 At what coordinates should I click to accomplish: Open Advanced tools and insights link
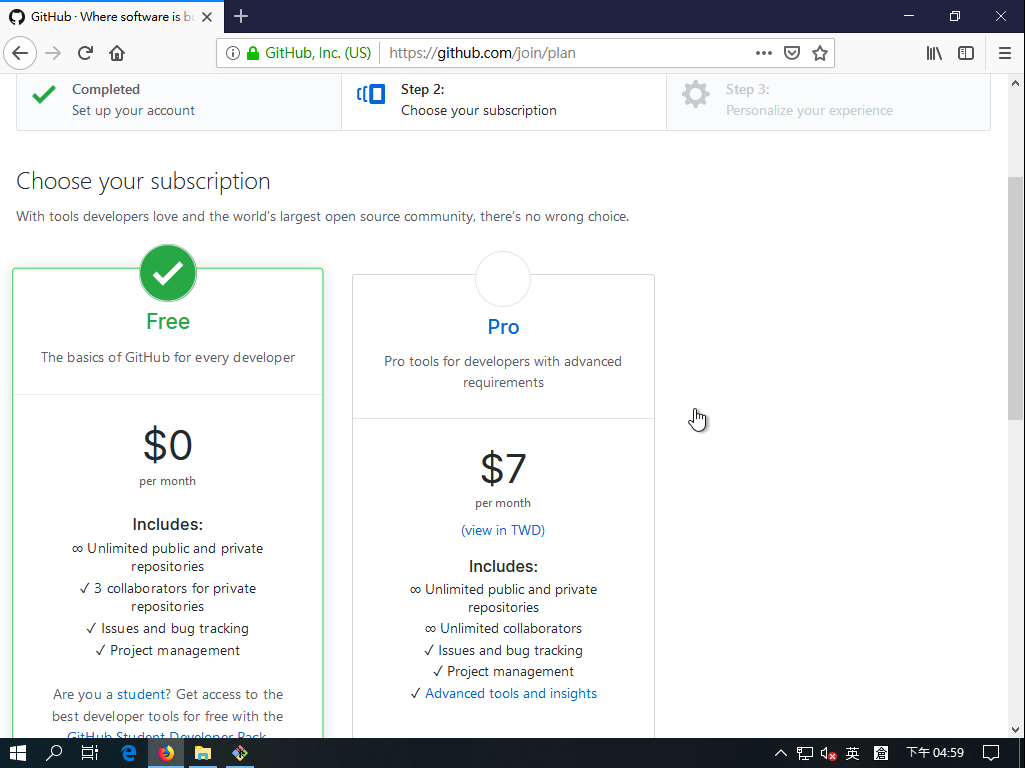tap(511, 693)
